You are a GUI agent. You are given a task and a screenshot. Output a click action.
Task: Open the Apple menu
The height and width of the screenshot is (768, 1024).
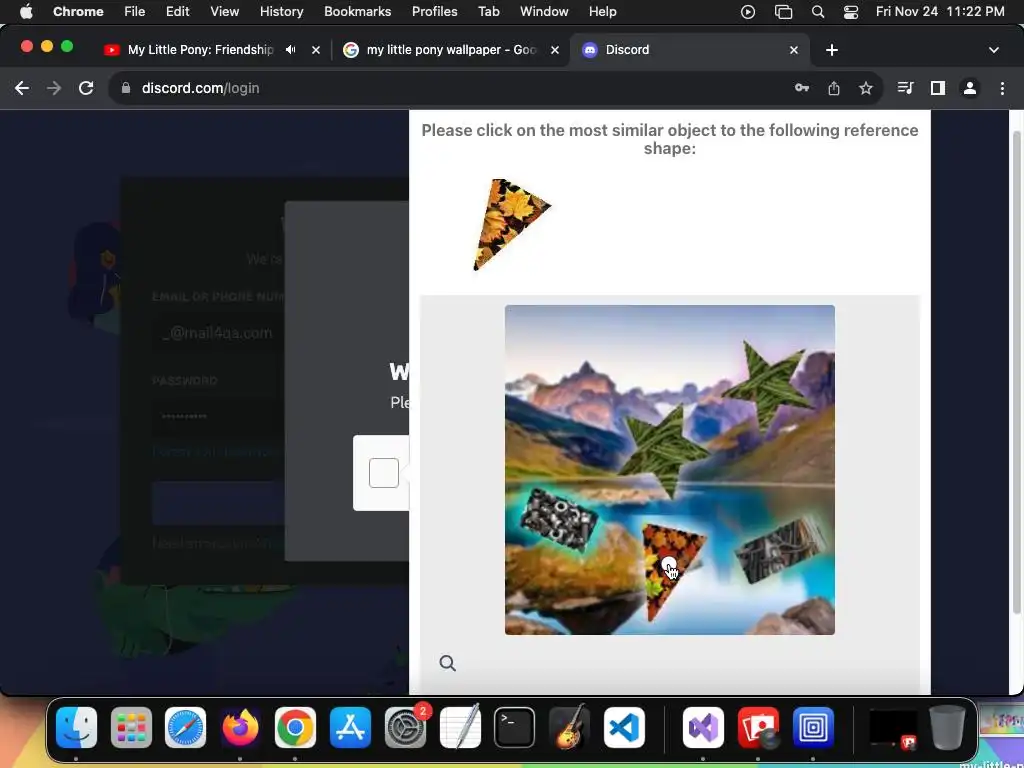click(x=26, y=12)
